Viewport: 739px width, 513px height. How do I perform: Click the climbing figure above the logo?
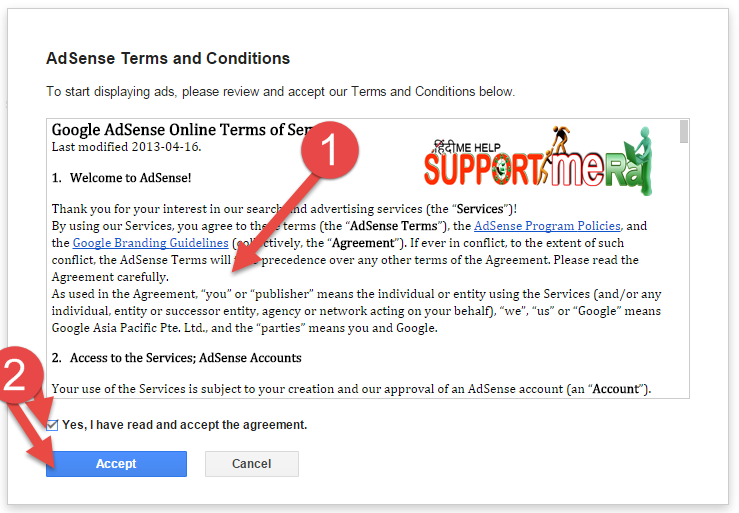pos(560,139)
